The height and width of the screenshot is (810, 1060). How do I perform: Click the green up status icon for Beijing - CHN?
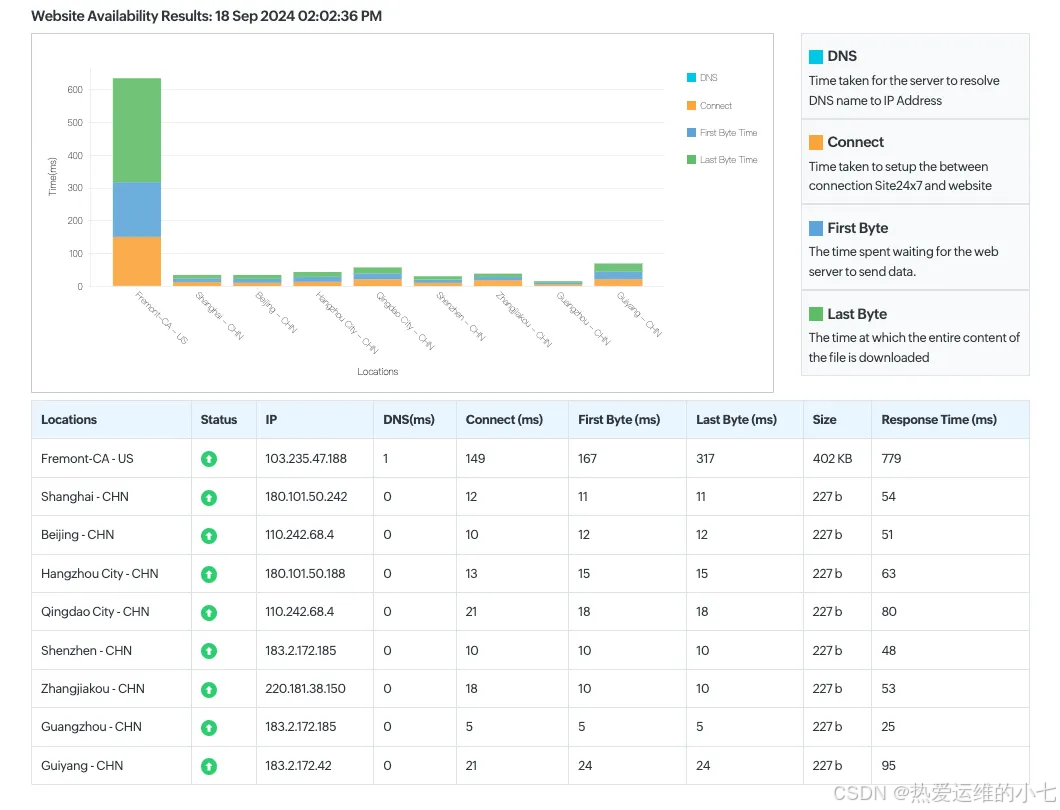click(x=209, y=535)
